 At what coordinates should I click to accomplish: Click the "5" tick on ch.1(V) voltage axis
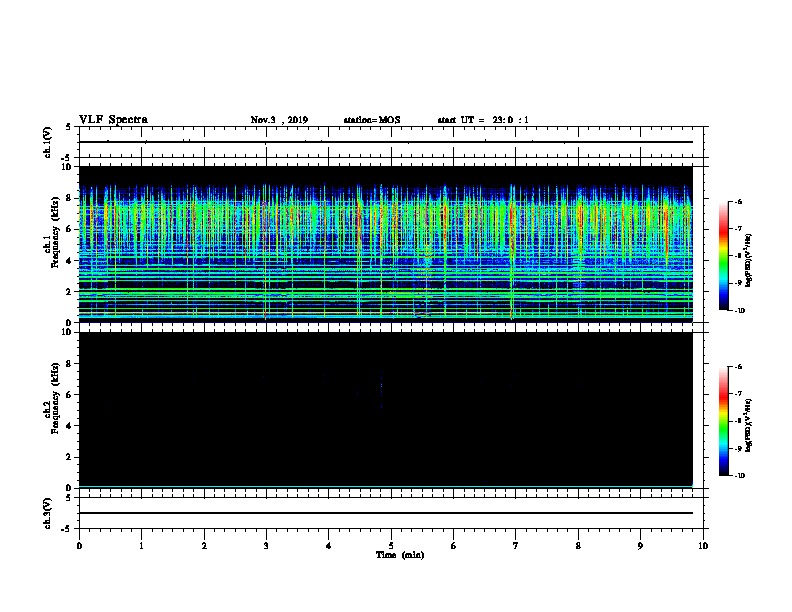tap(69, 127)
